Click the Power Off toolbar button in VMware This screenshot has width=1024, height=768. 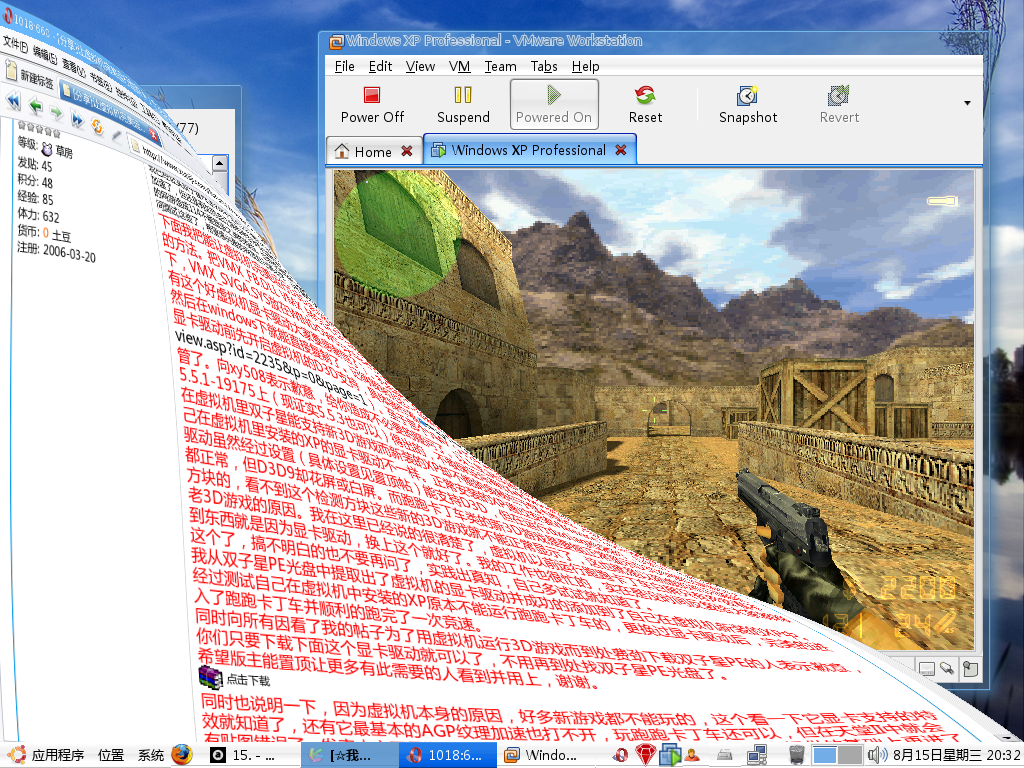click(x=372, y=104)
